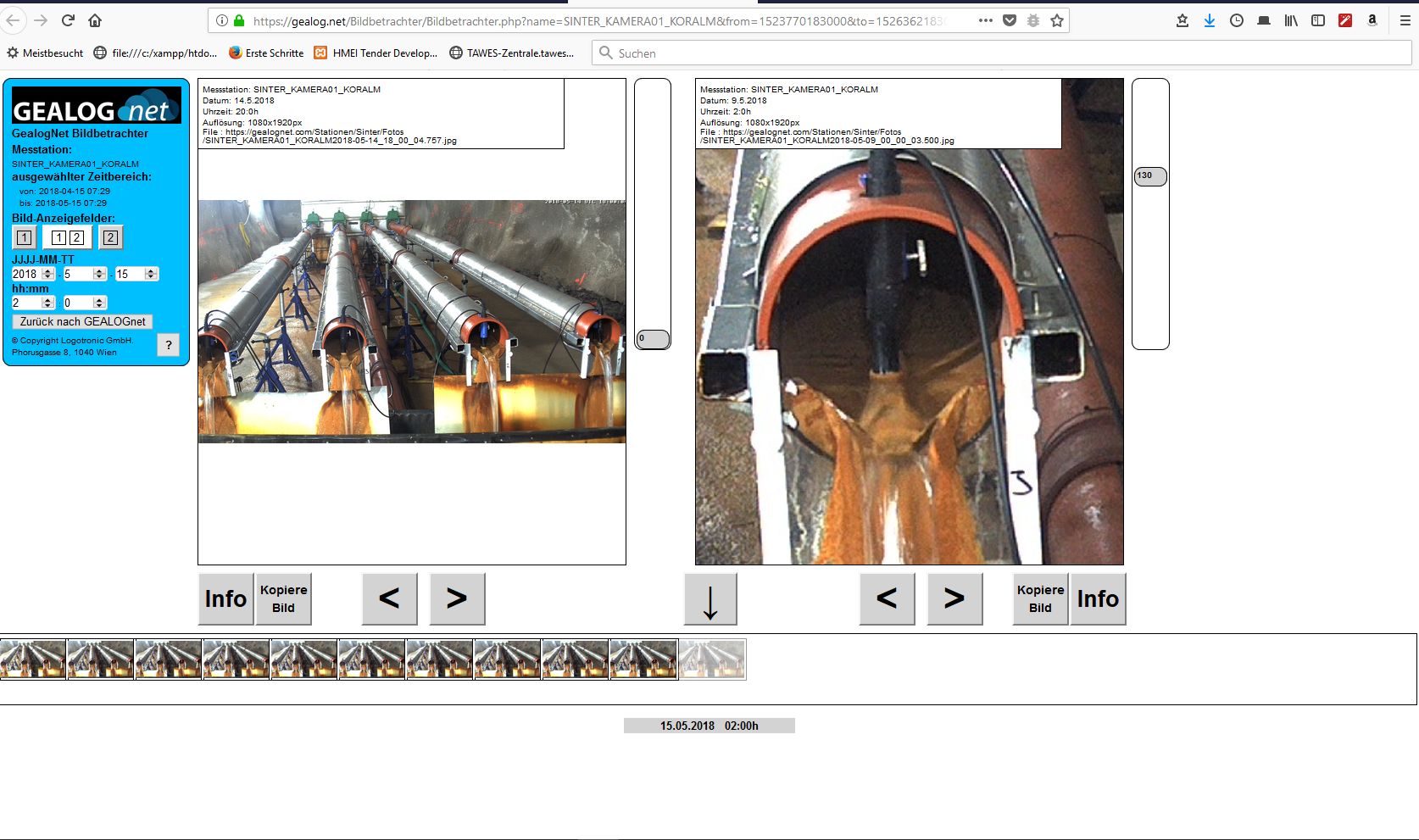Enable single-image view with the '1' button
Image resolution: width=1419 pixels, height=840 pixels.
pos(24,237)
